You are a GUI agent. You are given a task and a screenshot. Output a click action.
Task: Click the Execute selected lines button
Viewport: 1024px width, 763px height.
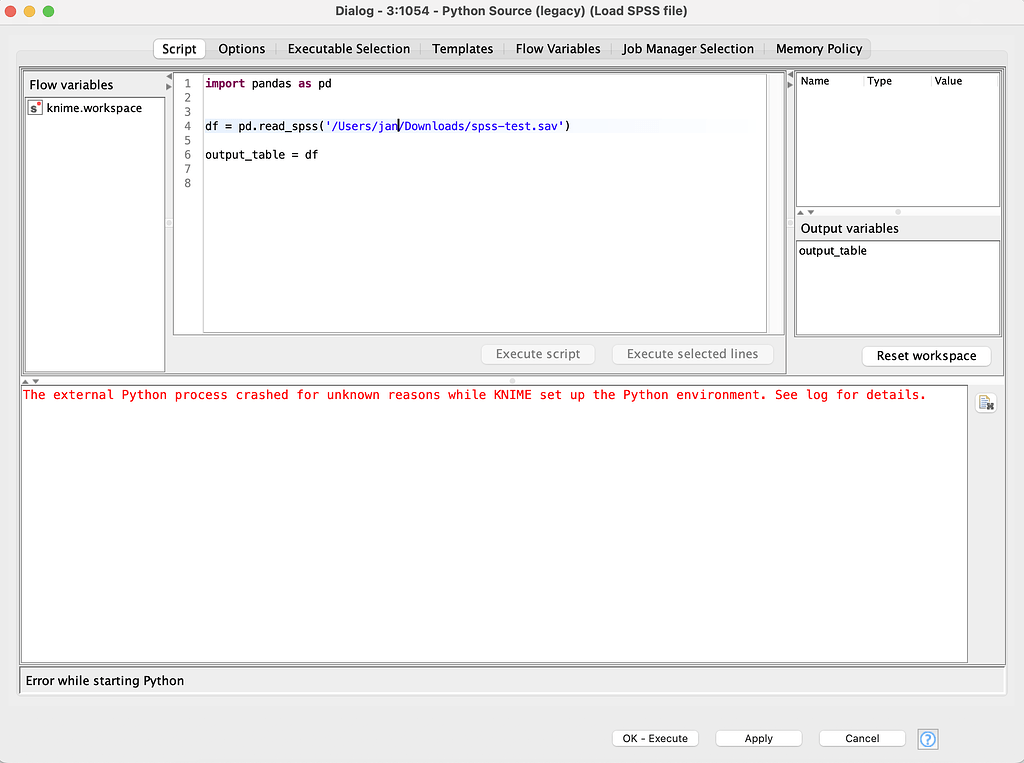pyautogui.click(x=692, y=353)
